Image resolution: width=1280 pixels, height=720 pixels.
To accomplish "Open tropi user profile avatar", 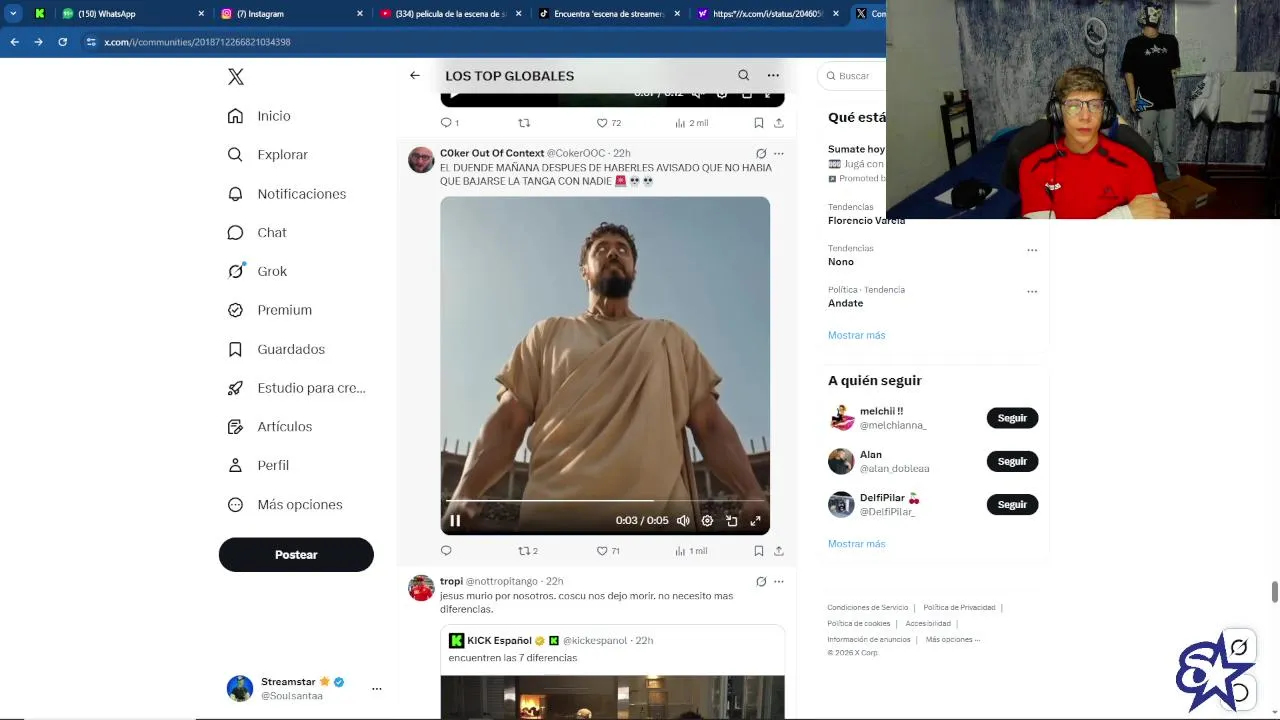I will pos(421,588).
